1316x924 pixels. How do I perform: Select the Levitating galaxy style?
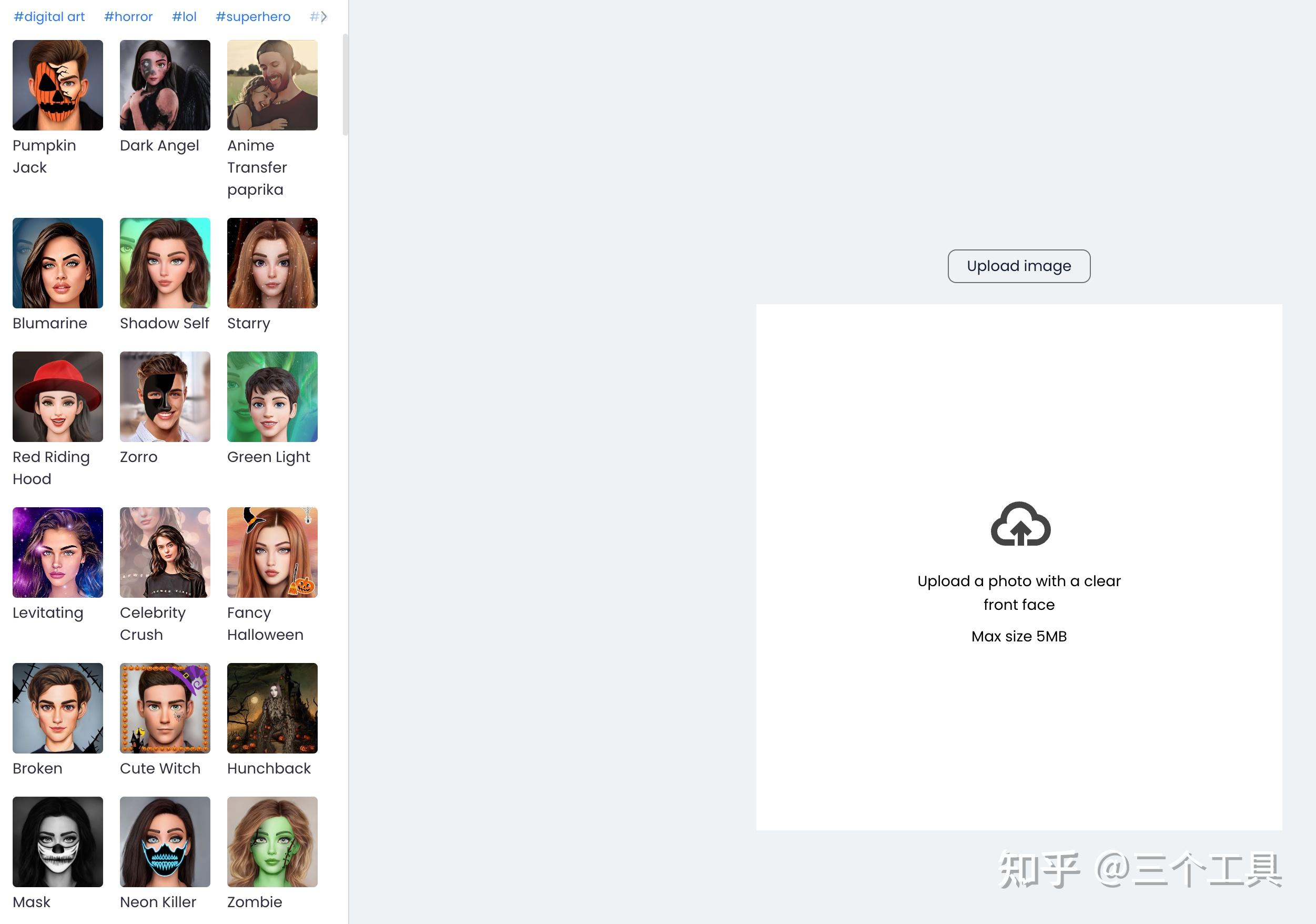coord(58,553)
